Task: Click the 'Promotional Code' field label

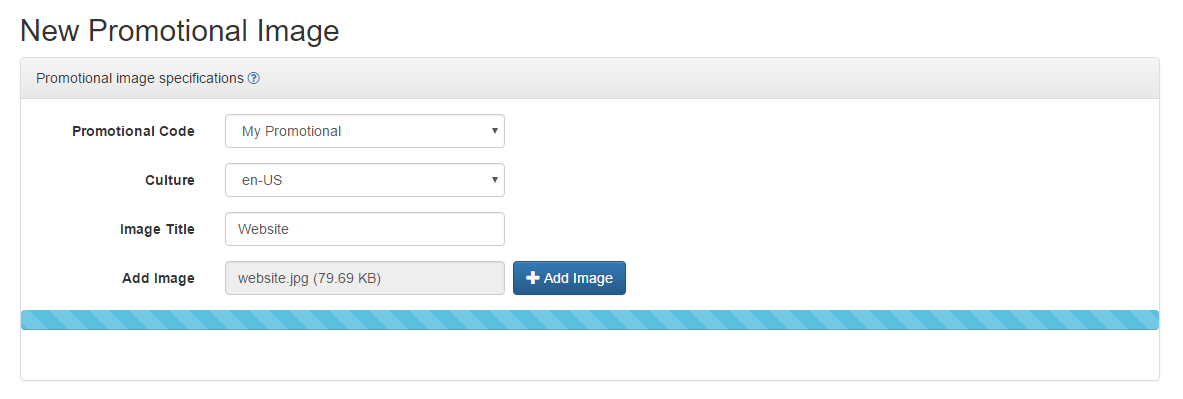Action: 134,131
